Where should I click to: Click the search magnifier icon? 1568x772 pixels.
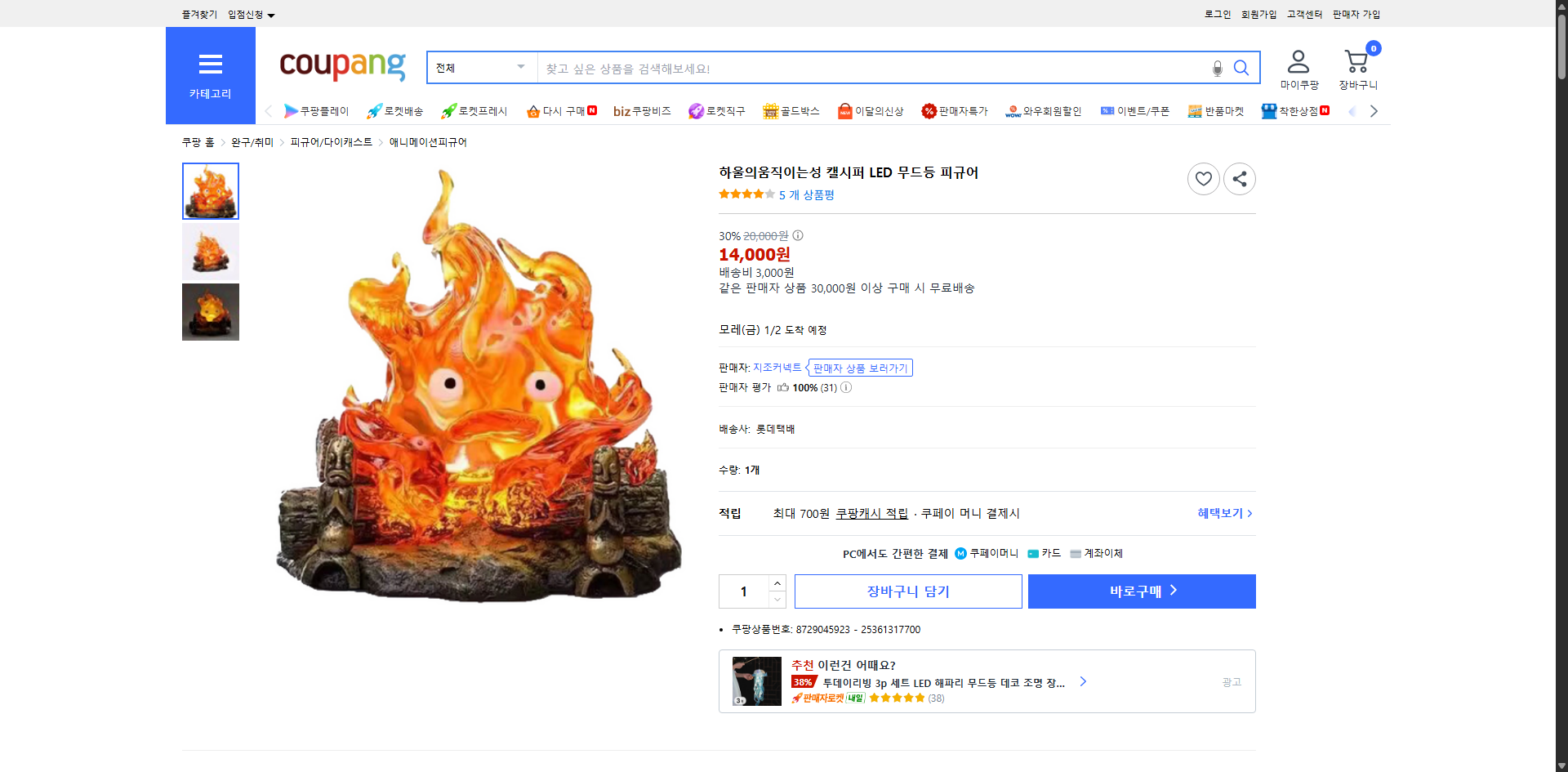(1241, 68)
